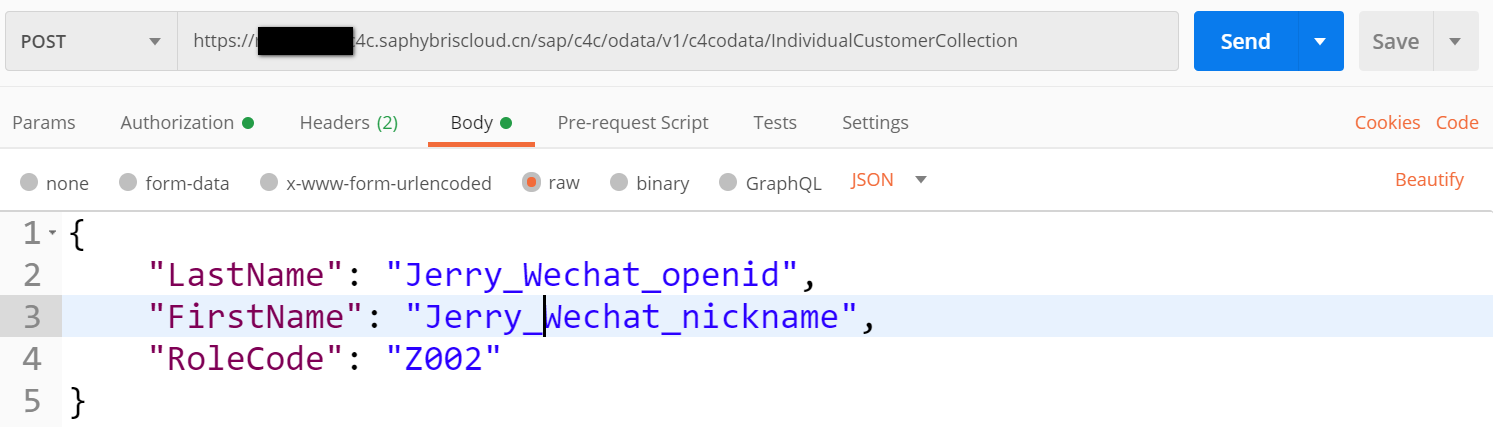Viewport: 1493px width, 427px height.
Task: Select the GraphQL radio option
Action: click(728, 182)
